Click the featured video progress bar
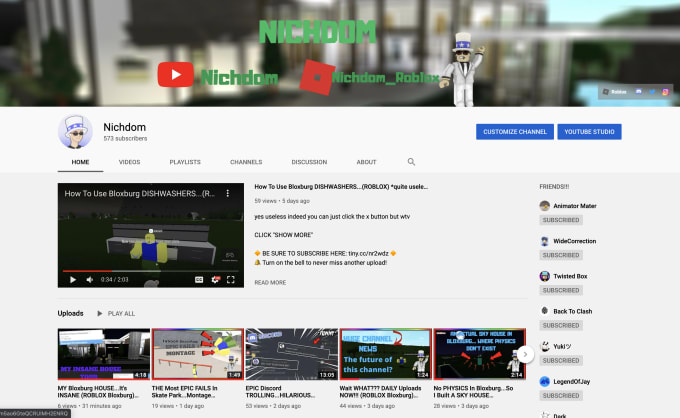680x418 pixels. tap(150, 271)
